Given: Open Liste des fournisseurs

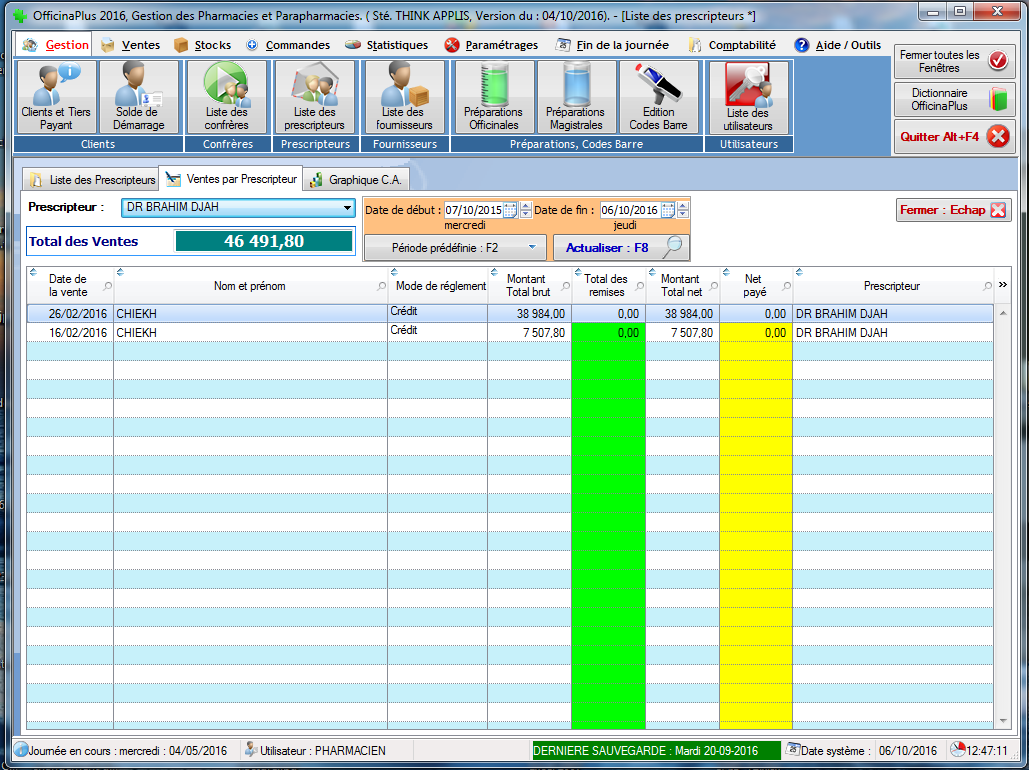Looking at the screenshot, I should click(x=404, y=97).
